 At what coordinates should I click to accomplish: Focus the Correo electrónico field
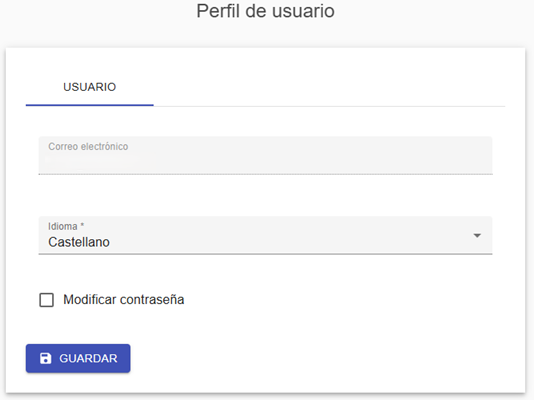[x=265, y=155]
